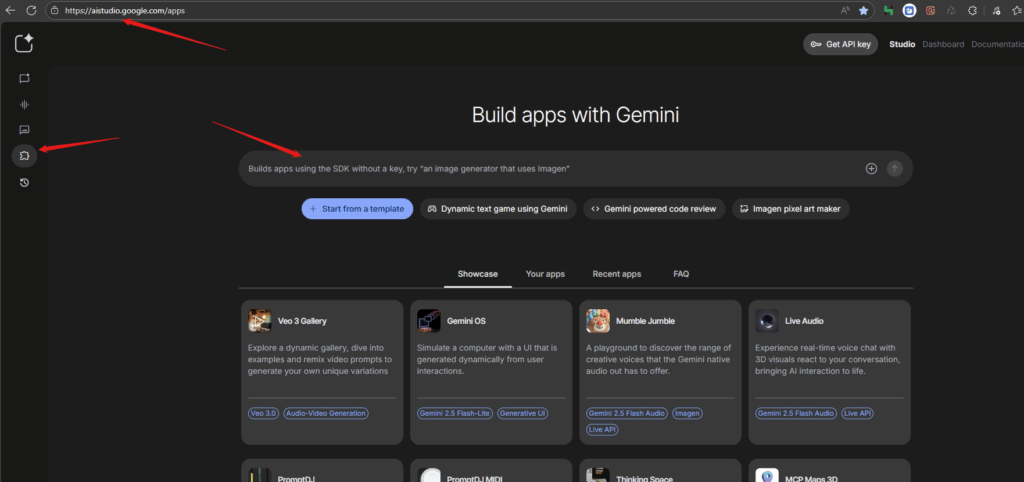
Task: Click the Veo 3.0 tag chip
Action: (263, 413)
